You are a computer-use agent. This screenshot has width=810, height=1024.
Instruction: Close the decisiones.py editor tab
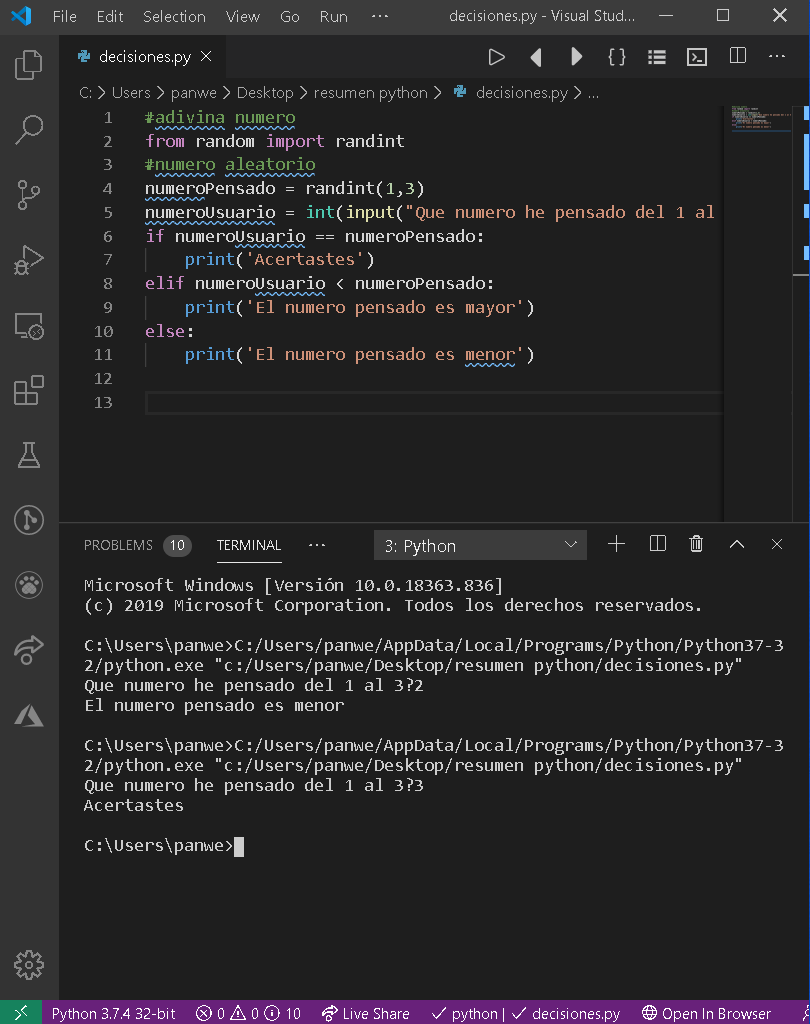click(206, 57)
